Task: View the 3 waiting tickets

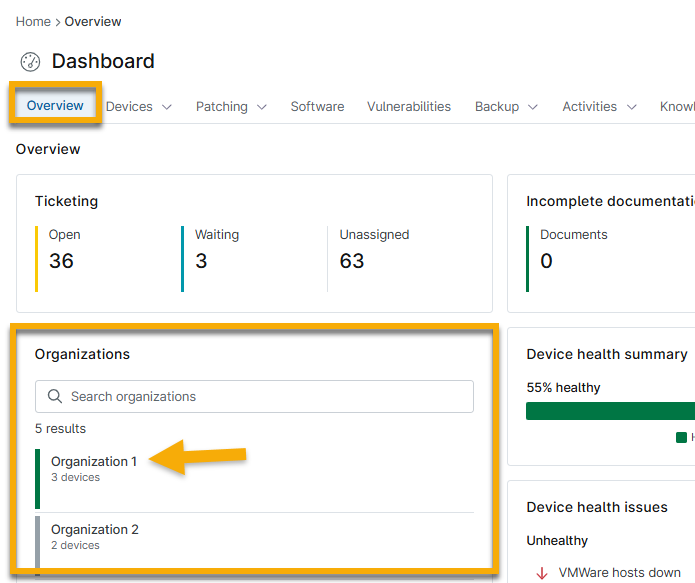Action: pyautogui.click(x=200, y=261)
